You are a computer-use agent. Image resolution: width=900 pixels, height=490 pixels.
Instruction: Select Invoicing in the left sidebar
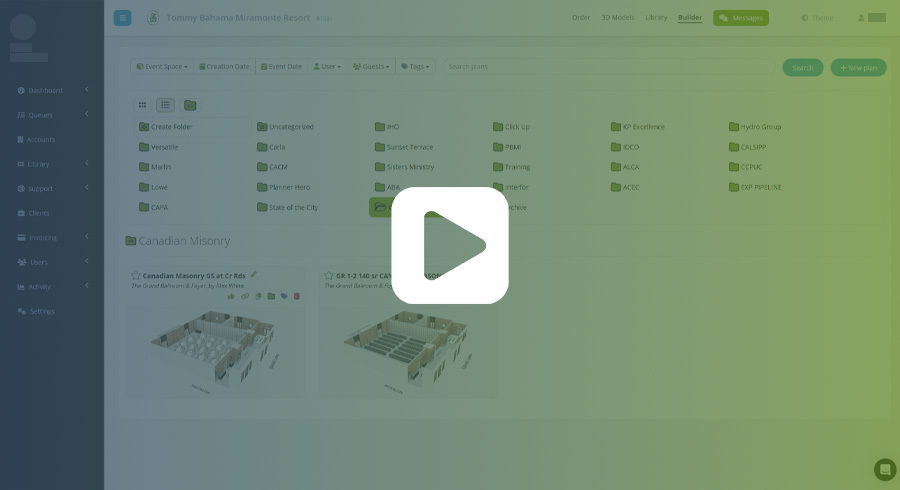pos(42,237)
